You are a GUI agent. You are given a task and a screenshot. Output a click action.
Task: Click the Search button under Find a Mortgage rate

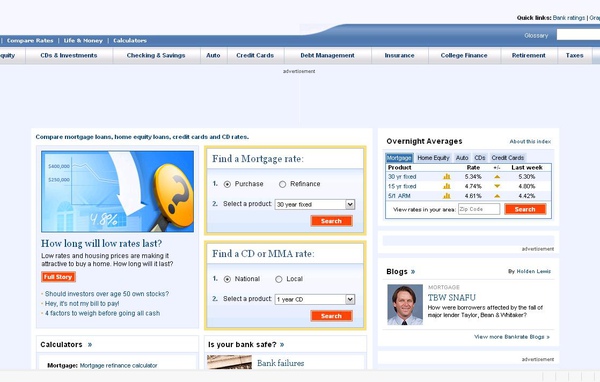tap(331, 221)
